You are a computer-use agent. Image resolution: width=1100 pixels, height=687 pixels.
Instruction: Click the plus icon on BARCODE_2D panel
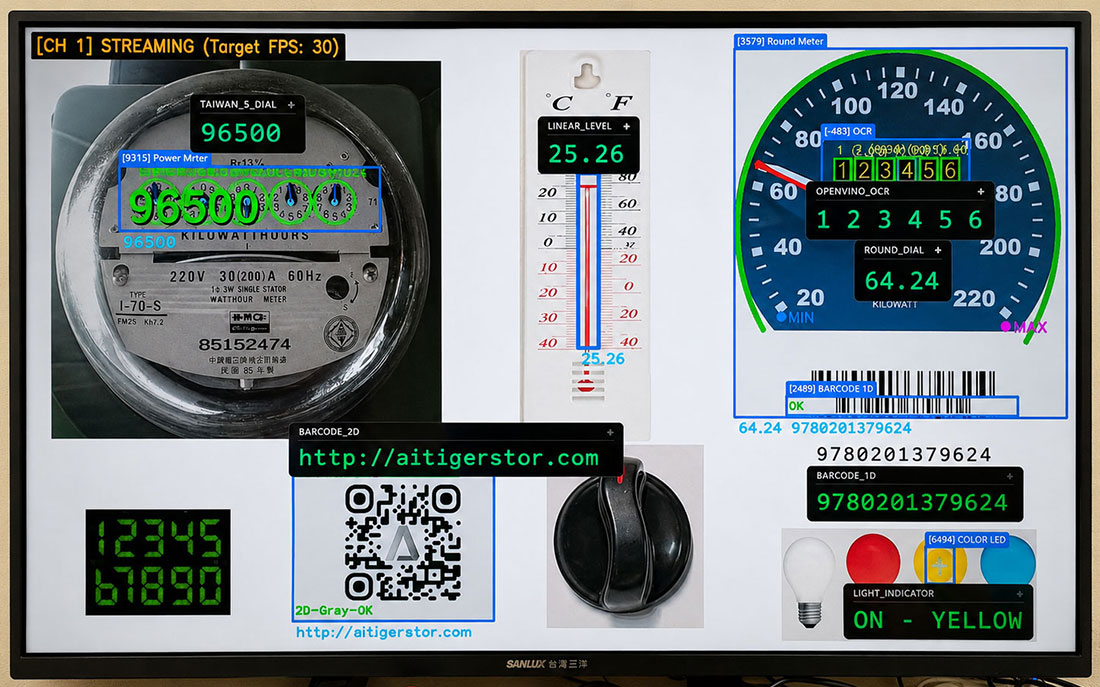click(x=610, y=432)
